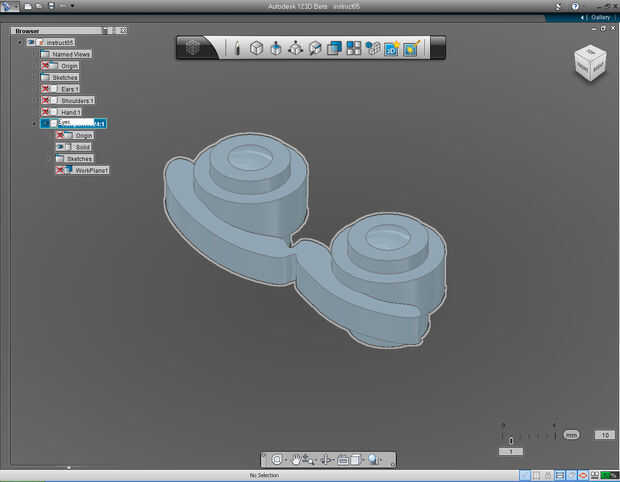
Task: Collapse the selected Eyes component node
Action: [34, 124]
